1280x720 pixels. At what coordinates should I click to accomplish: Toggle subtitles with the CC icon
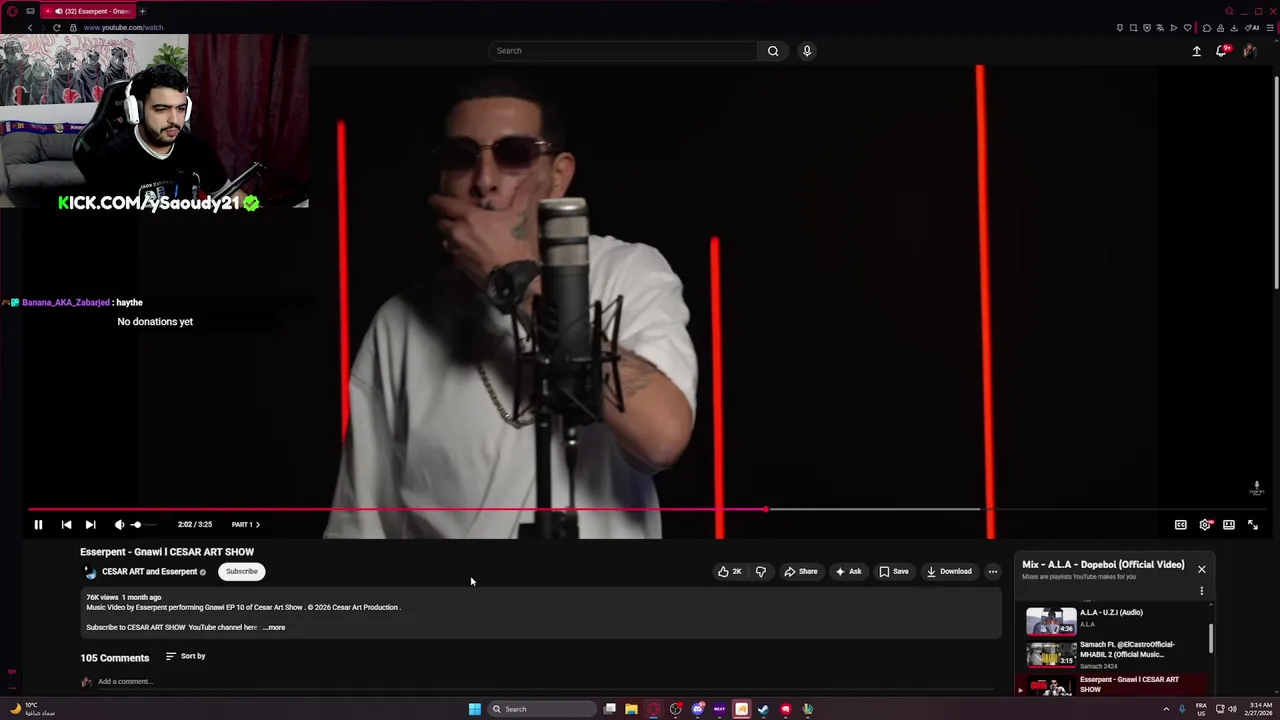click(x=1181, y=524)
